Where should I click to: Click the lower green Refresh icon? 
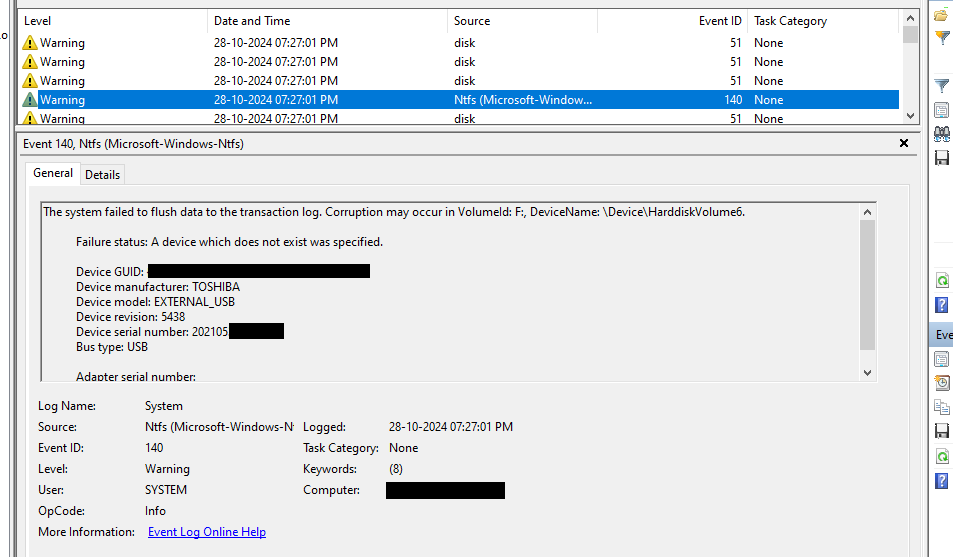[942, 457]
